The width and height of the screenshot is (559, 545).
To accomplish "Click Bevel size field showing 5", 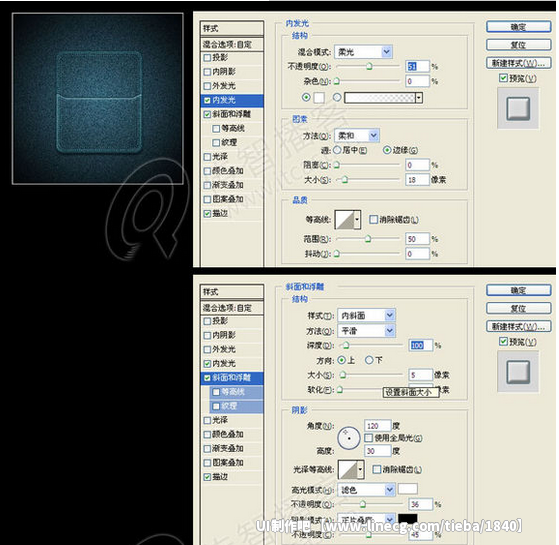I will [421, 375].
